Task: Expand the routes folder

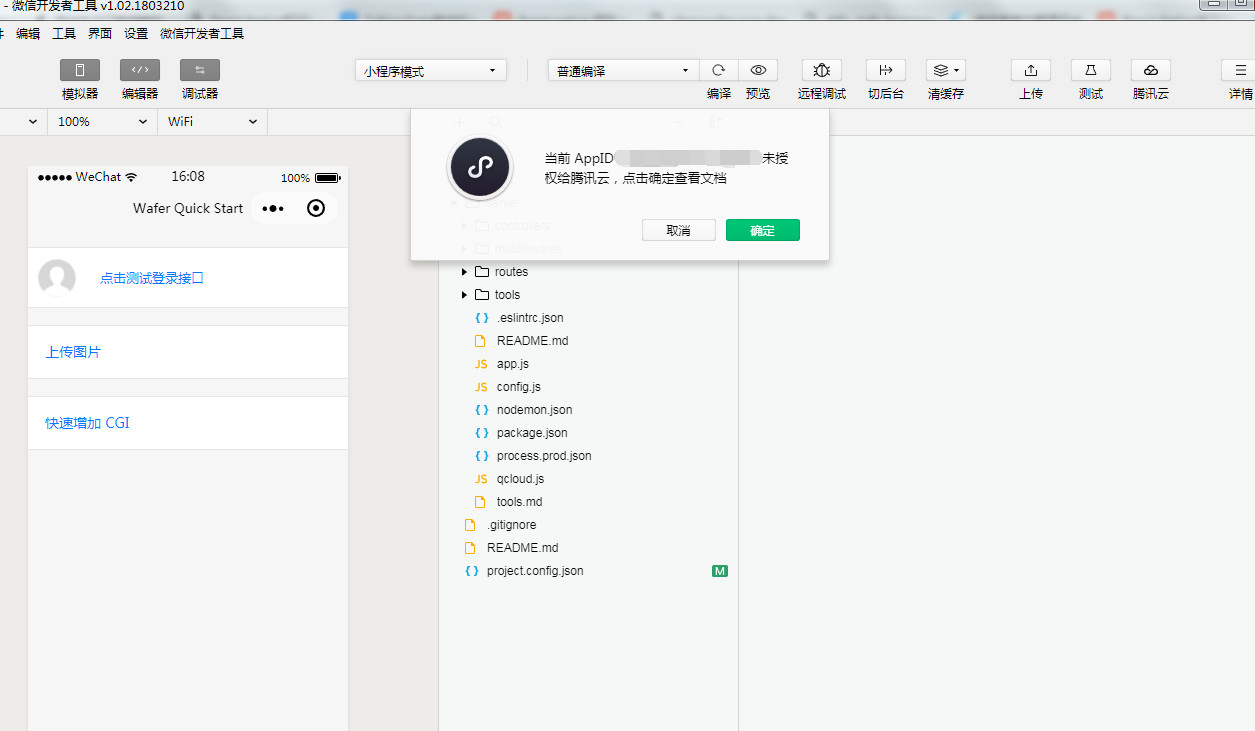Action: 464,272
